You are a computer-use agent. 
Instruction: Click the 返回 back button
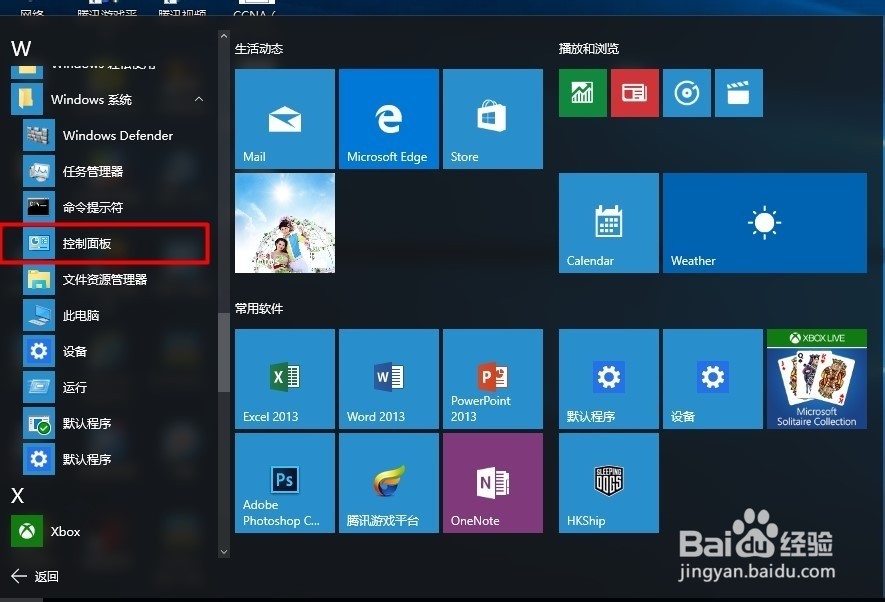(35, 576)
